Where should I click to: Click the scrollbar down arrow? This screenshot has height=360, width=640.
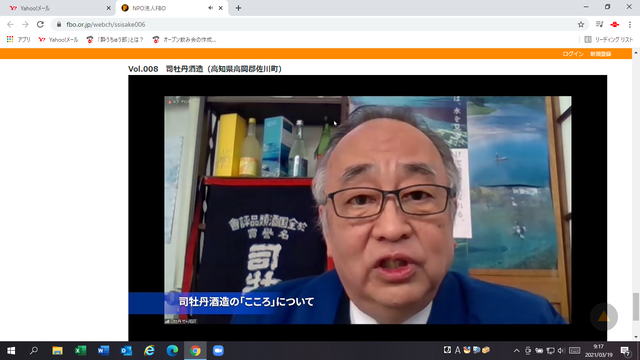tap(636, 337)
